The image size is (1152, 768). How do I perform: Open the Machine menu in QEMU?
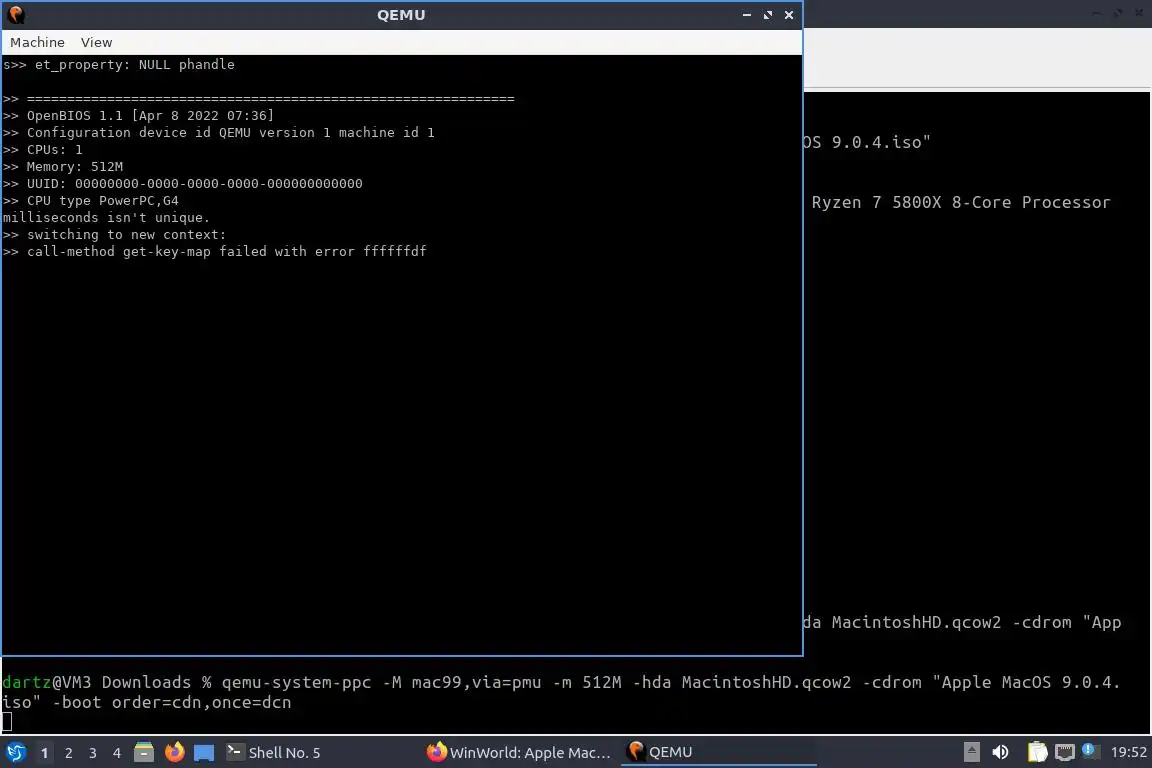37,43
